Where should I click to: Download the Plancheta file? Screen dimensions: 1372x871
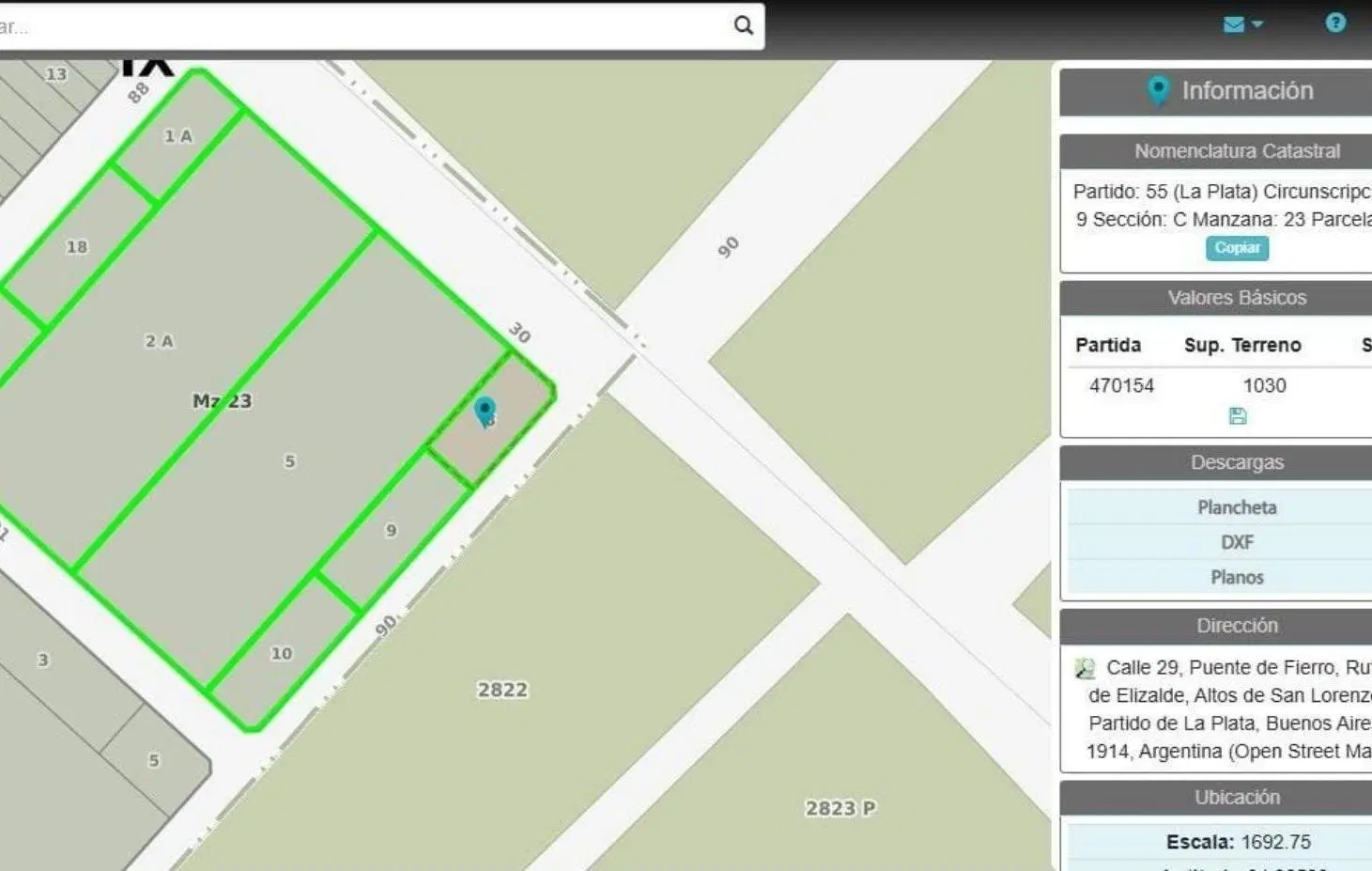pyautogui.click(x=1237, y=507)
